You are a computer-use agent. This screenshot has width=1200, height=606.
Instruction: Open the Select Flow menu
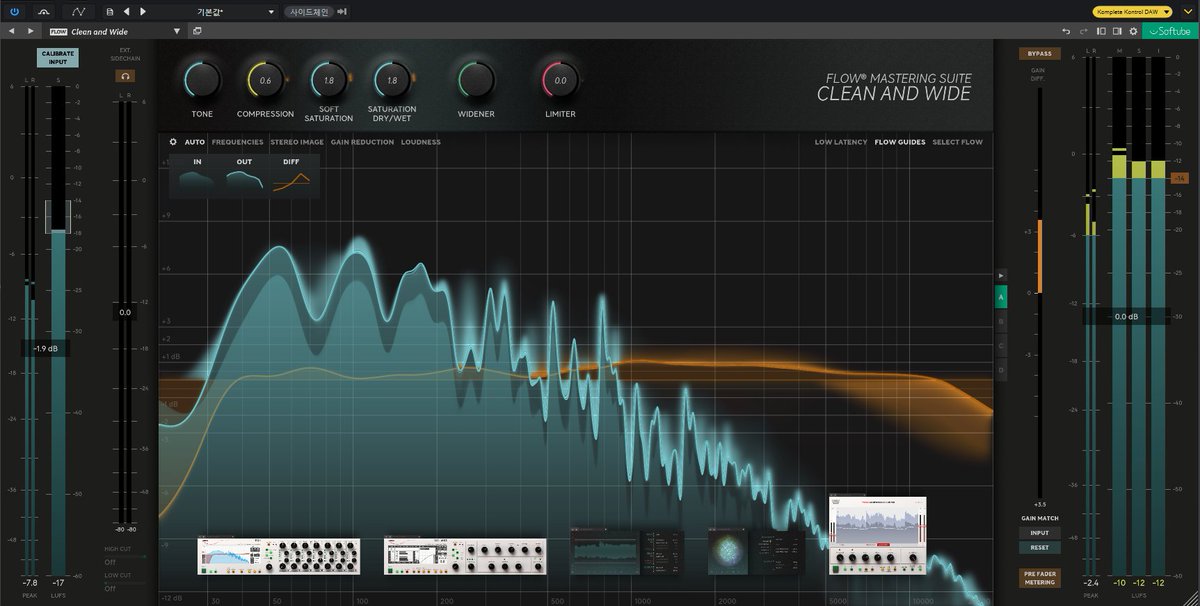click(957, 142)
